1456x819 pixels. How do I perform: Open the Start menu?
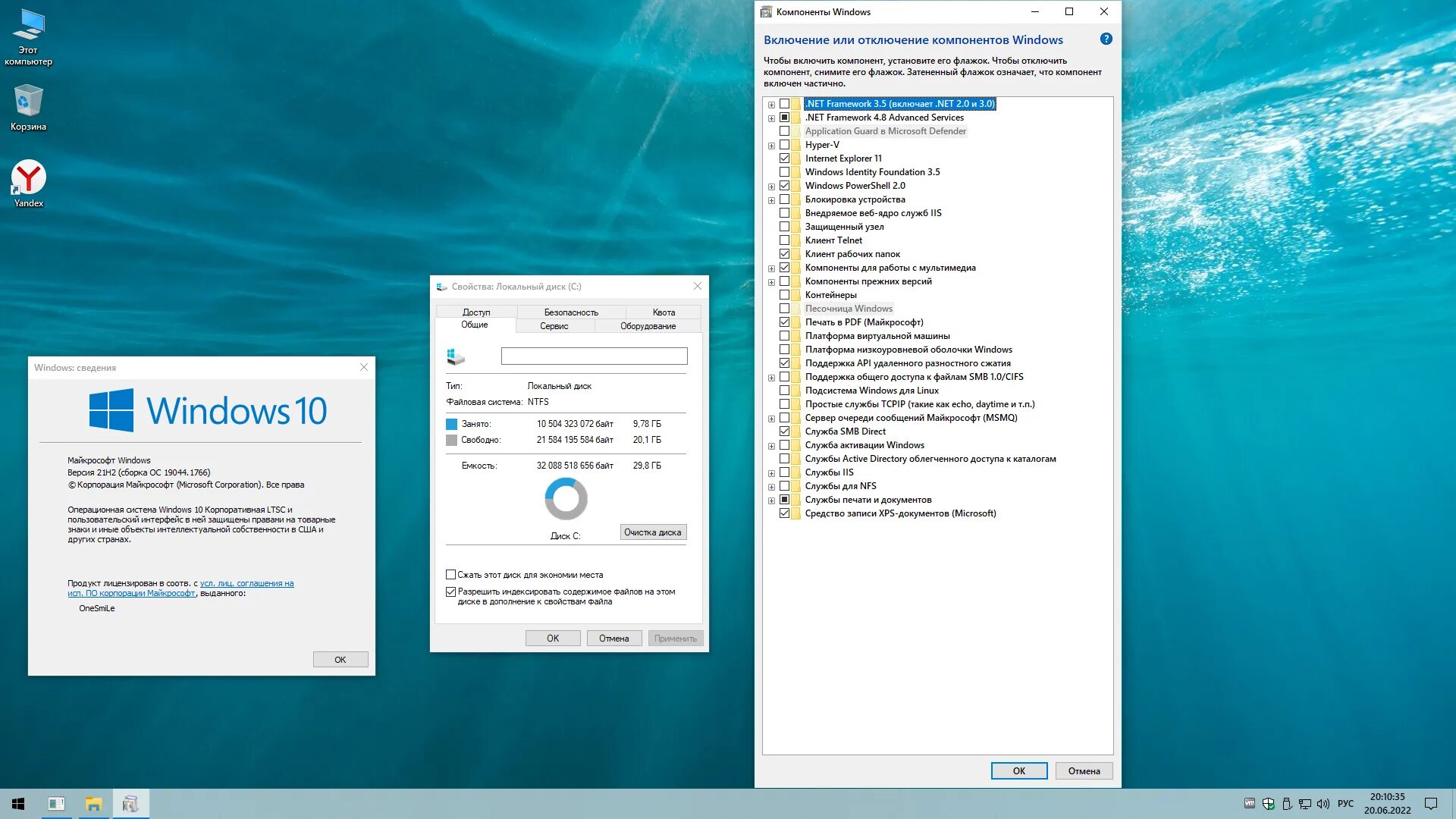tap(18, 804)
